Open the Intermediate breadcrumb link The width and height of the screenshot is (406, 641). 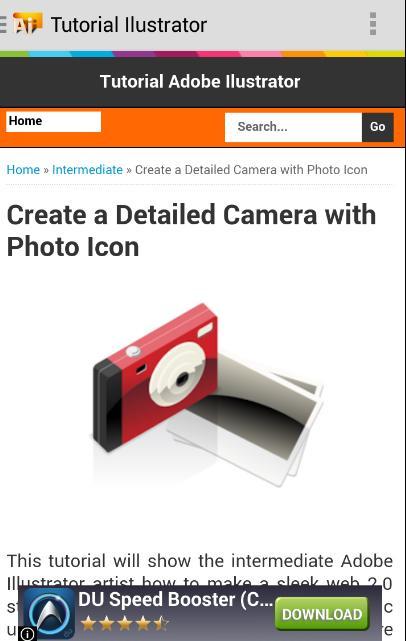click(x=87, y=170)
